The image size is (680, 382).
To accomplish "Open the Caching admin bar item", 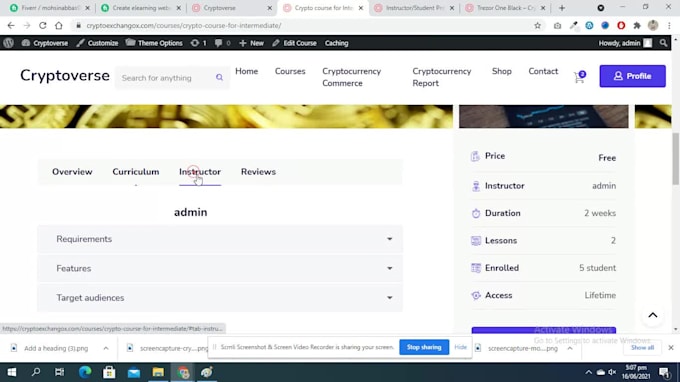I will 337,43.
